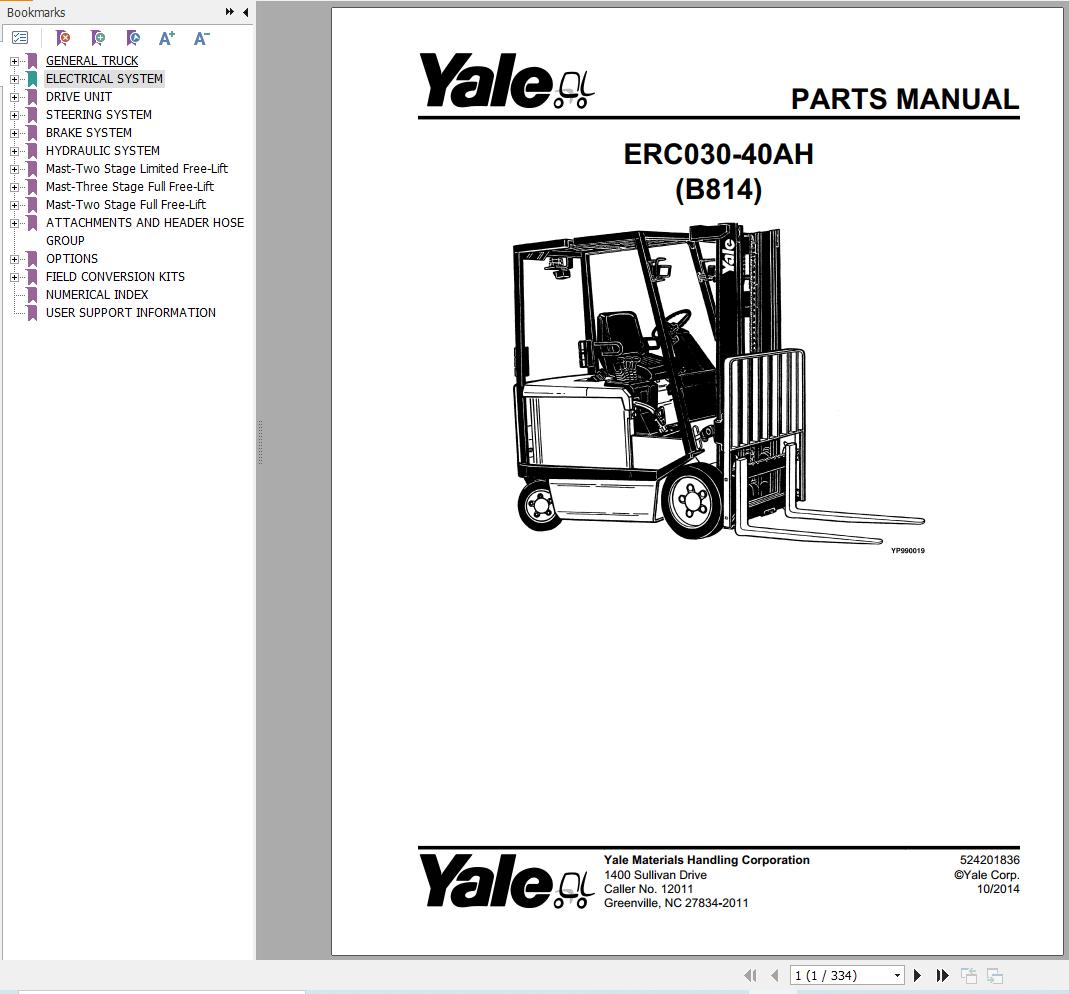The image size is (1069, 994).
Task: Open the NUMERICAL INDEX section
Action: click(96, 294)
